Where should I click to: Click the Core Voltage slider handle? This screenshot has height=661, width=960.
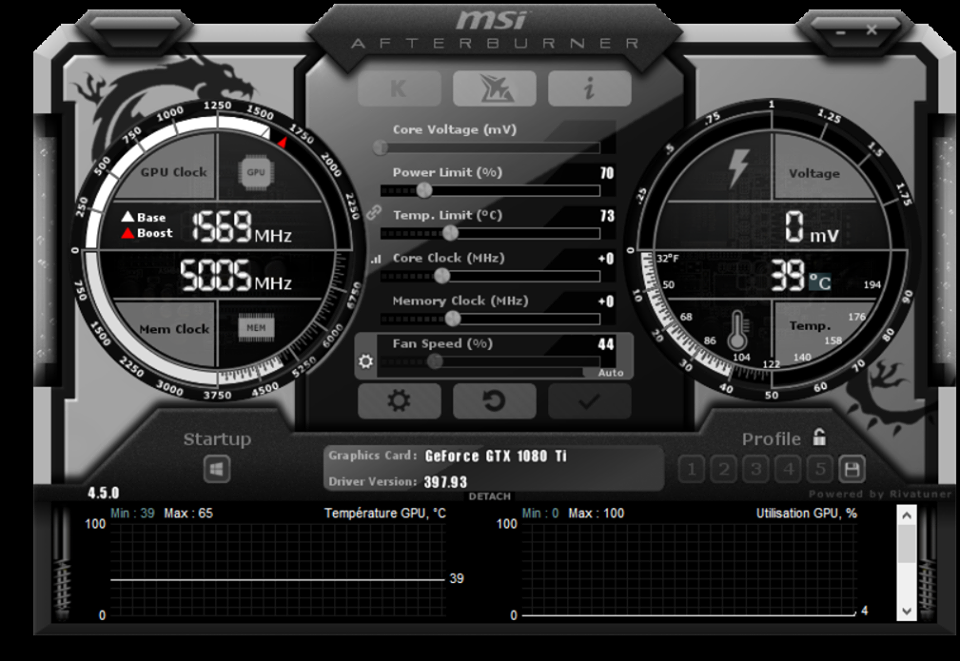pyautogui.click(x=380, y=147)
